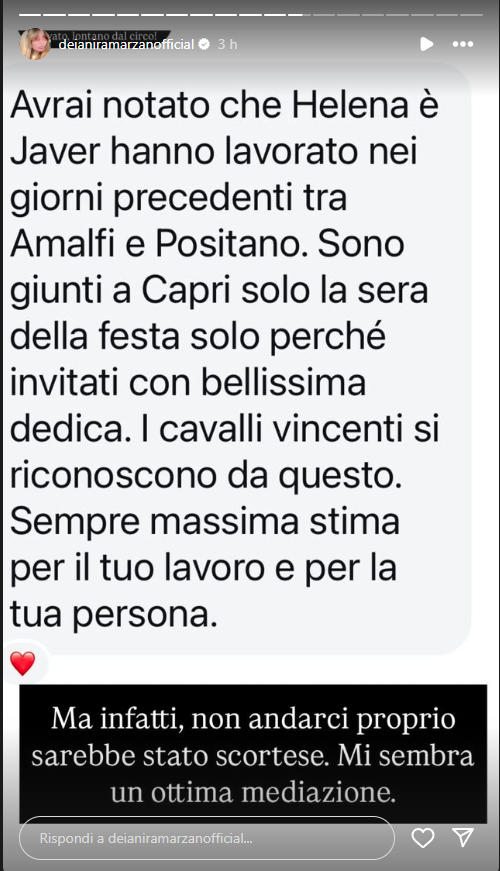Like the story with the heart outline icon
Screen dimensions: 500x871
pyautogui.click(x=423, y=838)
